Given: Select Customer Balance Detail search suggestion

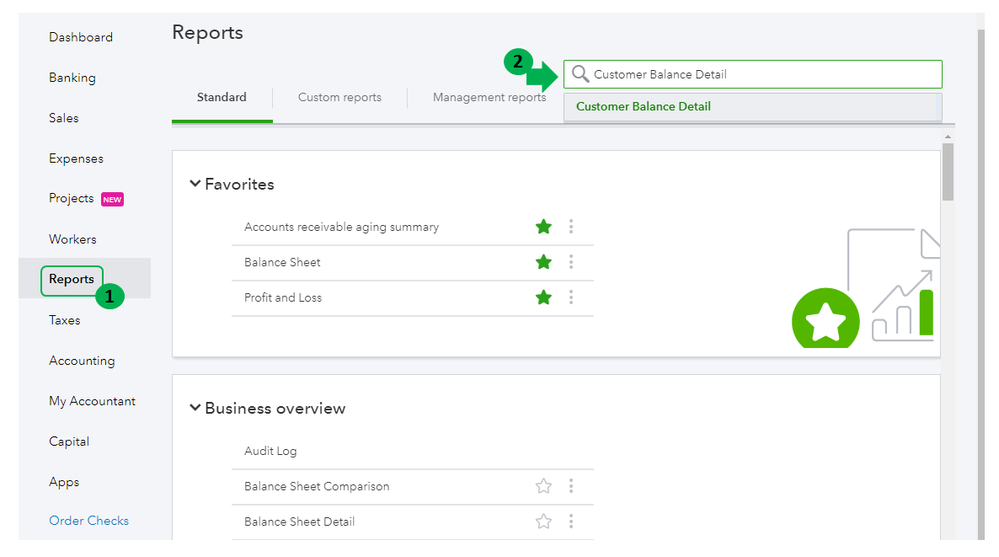Looking at the screenshot, I should (x=643, y=107).
